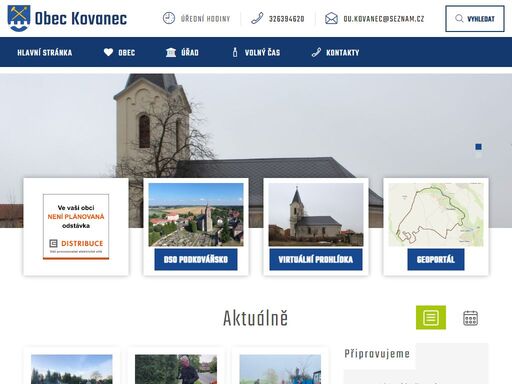The height and width of the screenshot is (384, 512).
Task: Select the first blue slider indicator dot
Action: [x=478, y=147]
